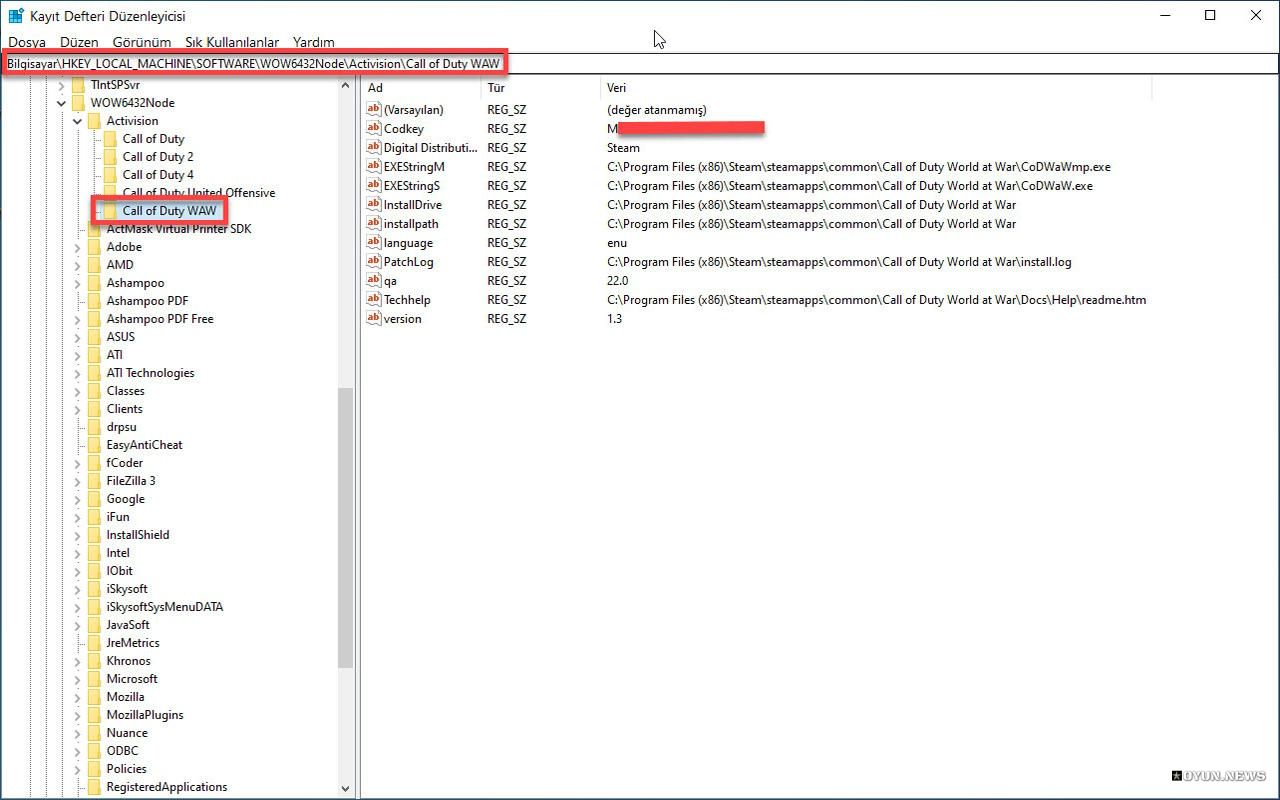Screen dimensions: 1280x800
Task: Expand the AMD key
Action: click(78, 265)
